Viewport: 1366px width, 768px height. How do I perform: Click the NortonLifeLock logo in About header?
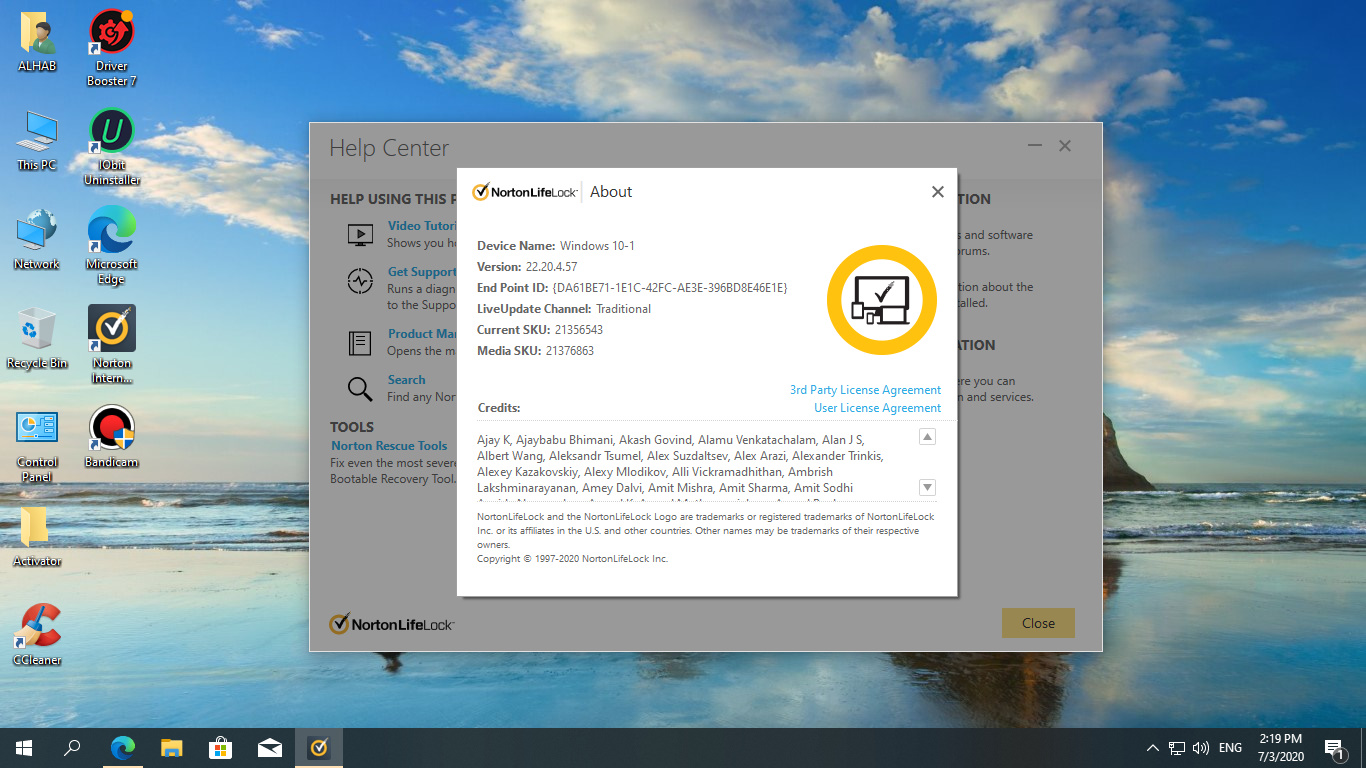pos(524,192)
